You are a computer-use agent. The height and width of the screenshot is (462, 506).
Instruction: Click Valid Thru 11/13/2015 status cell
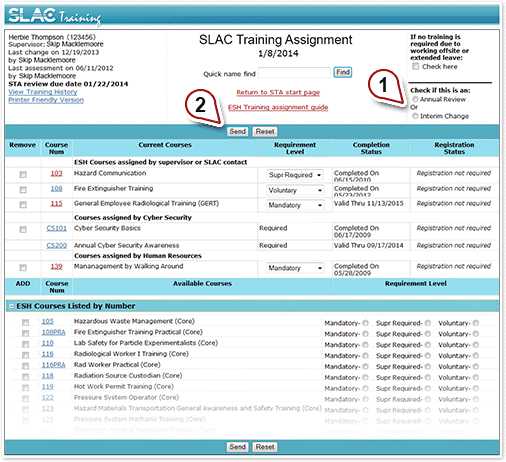(369, 203)
